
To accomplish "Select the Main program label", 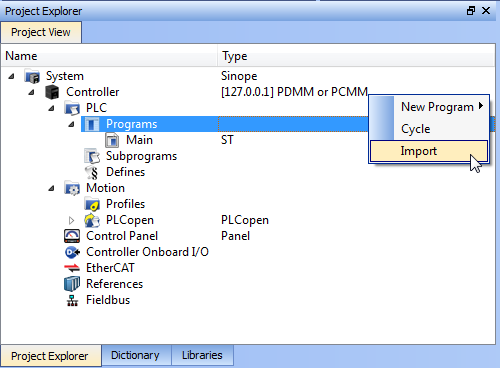I will [x=139, y=140].
